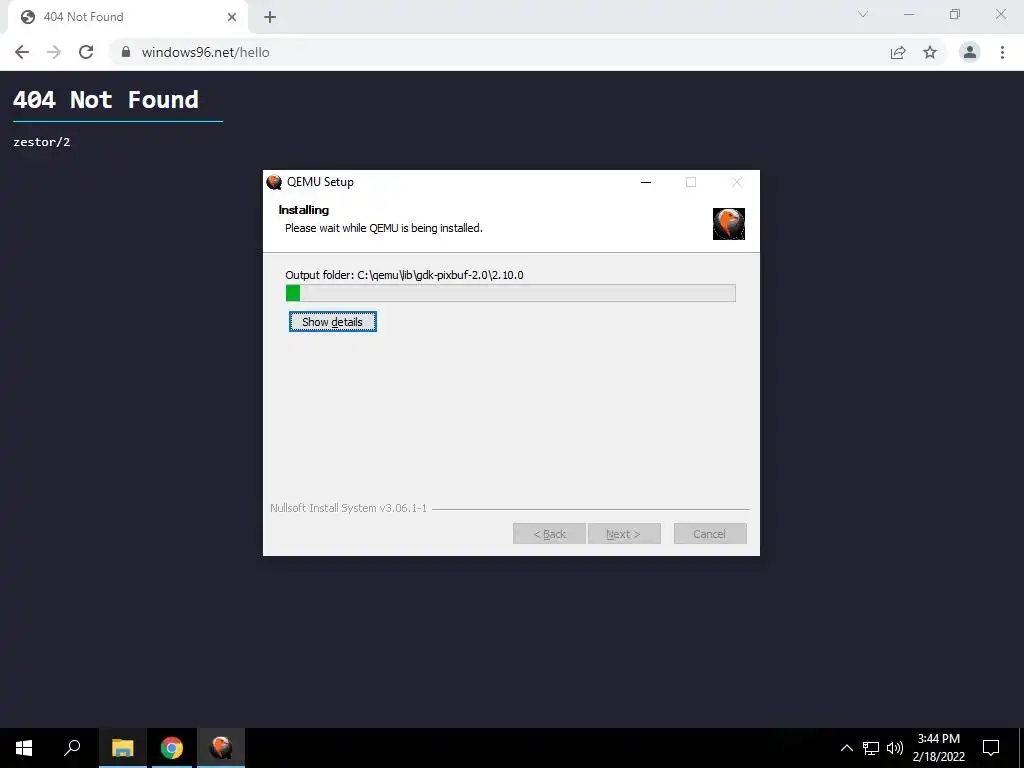Minimize the QEMU Setup window

pyautogui.click(x=646, y=182)
